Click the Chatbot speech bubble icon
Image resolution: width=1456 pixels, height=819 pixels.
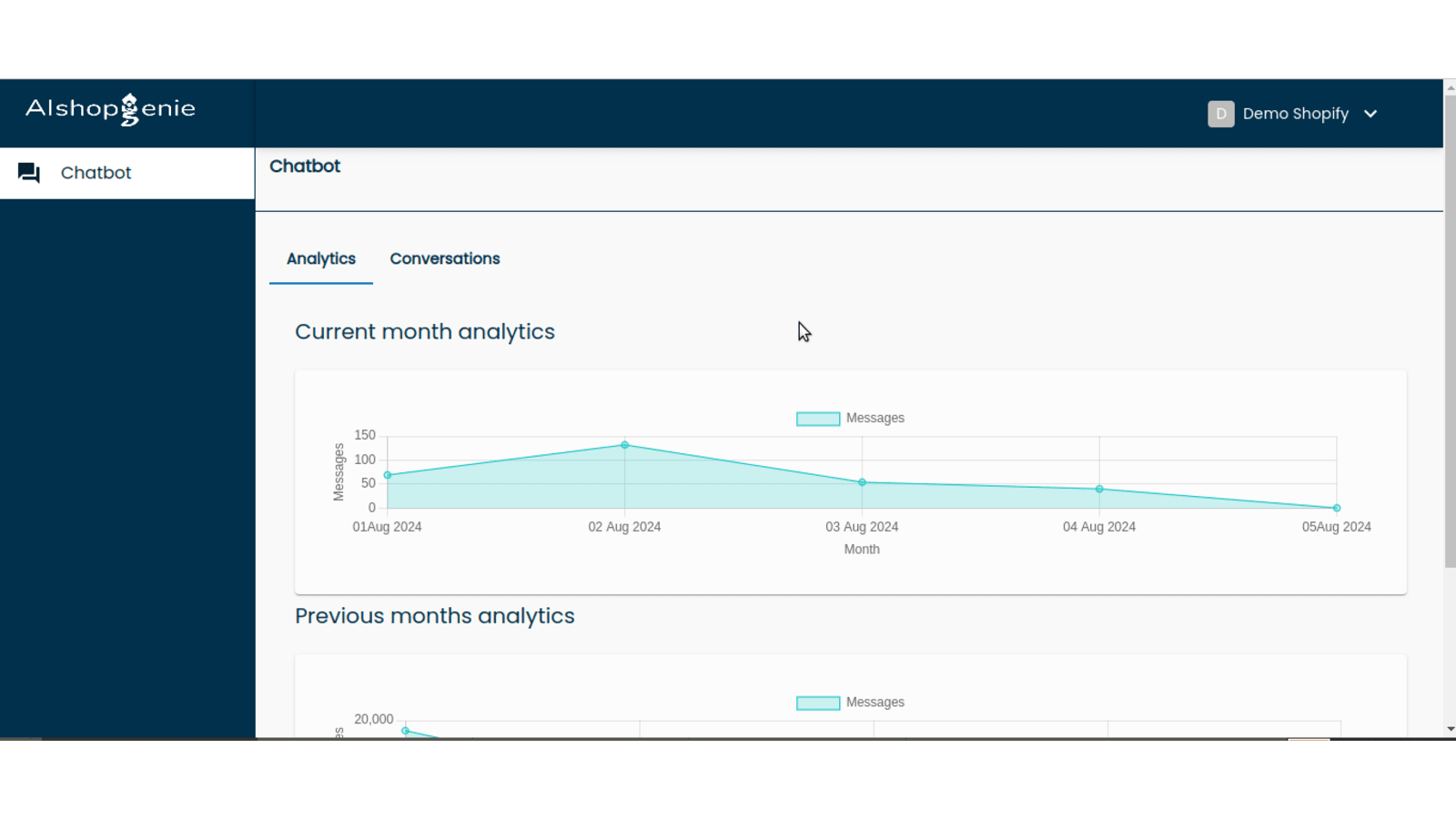pos(29,173)
